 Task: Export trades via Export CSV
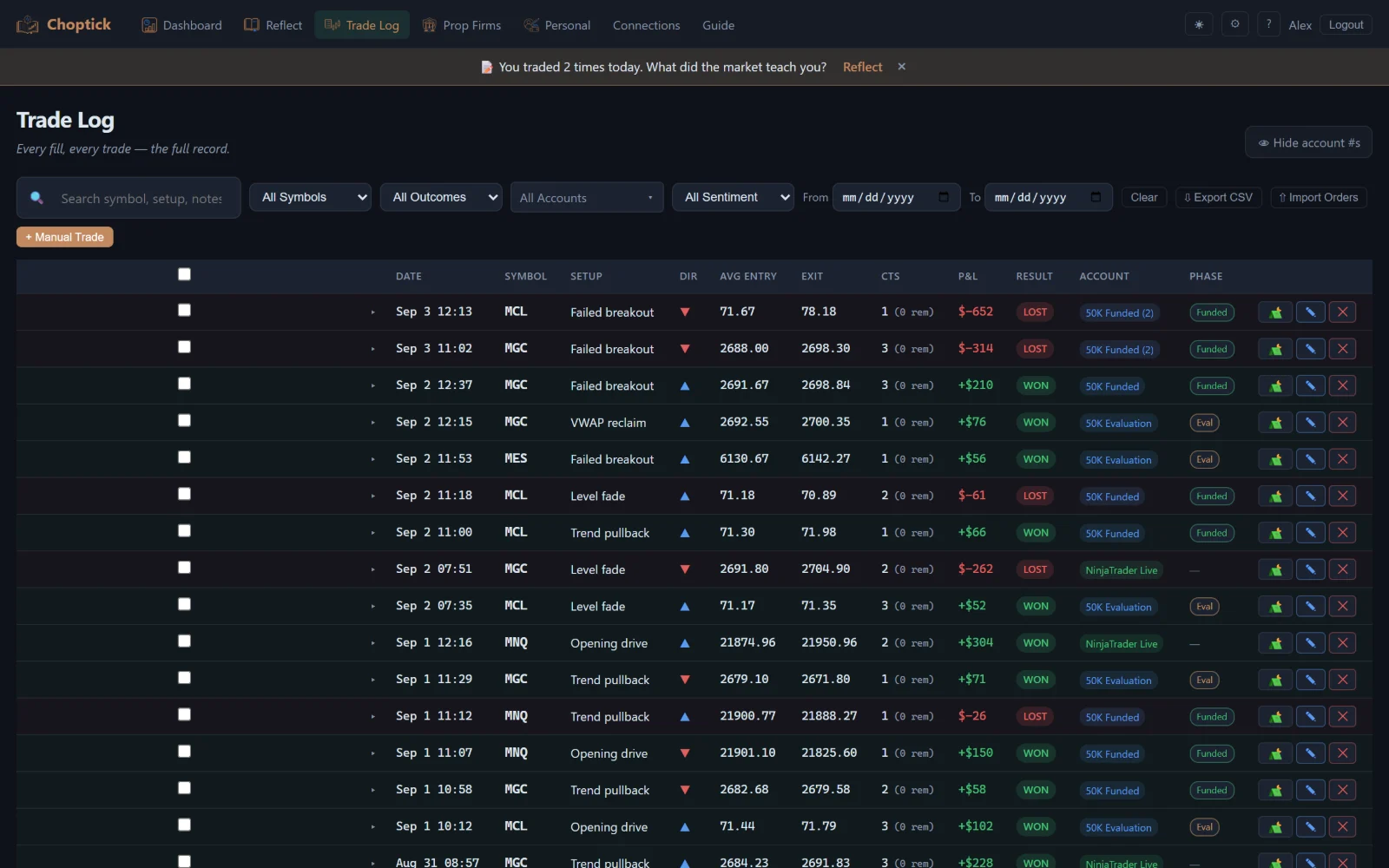(1218, 197)
